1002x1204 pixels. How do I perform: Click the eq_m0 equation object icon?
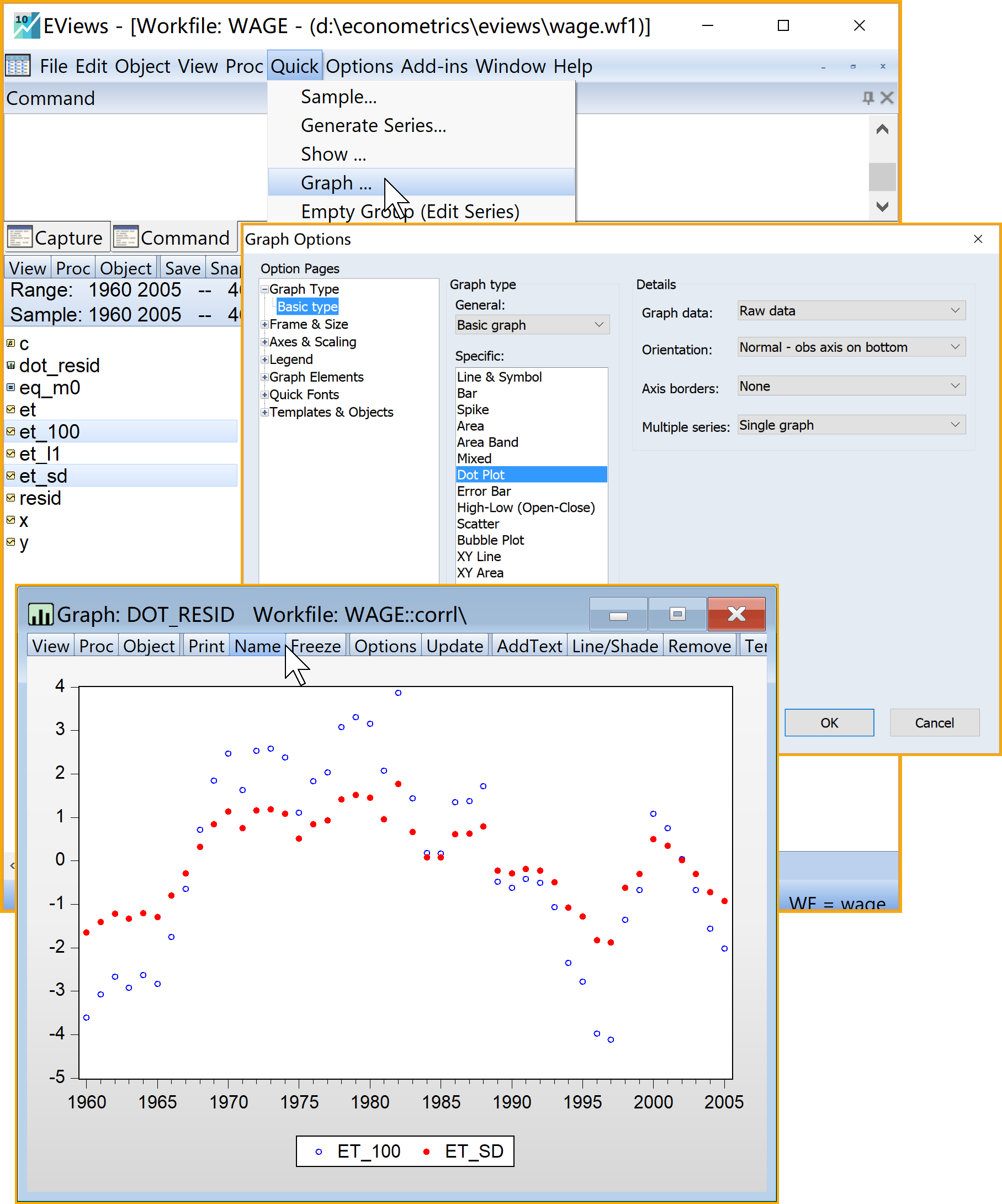[10, 388]
